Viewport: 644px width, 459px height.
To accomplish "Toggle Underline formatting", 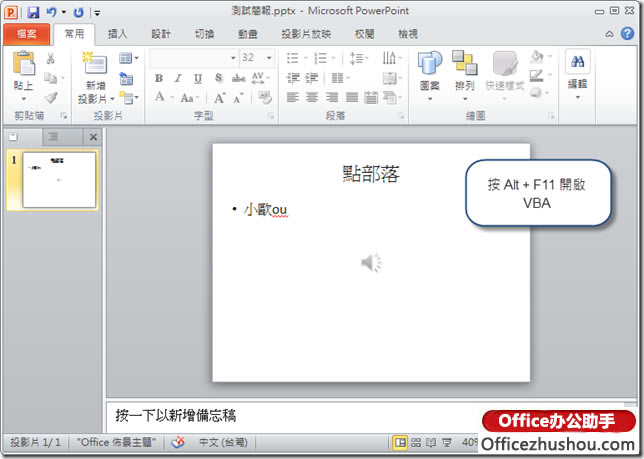I will point(198,78).
